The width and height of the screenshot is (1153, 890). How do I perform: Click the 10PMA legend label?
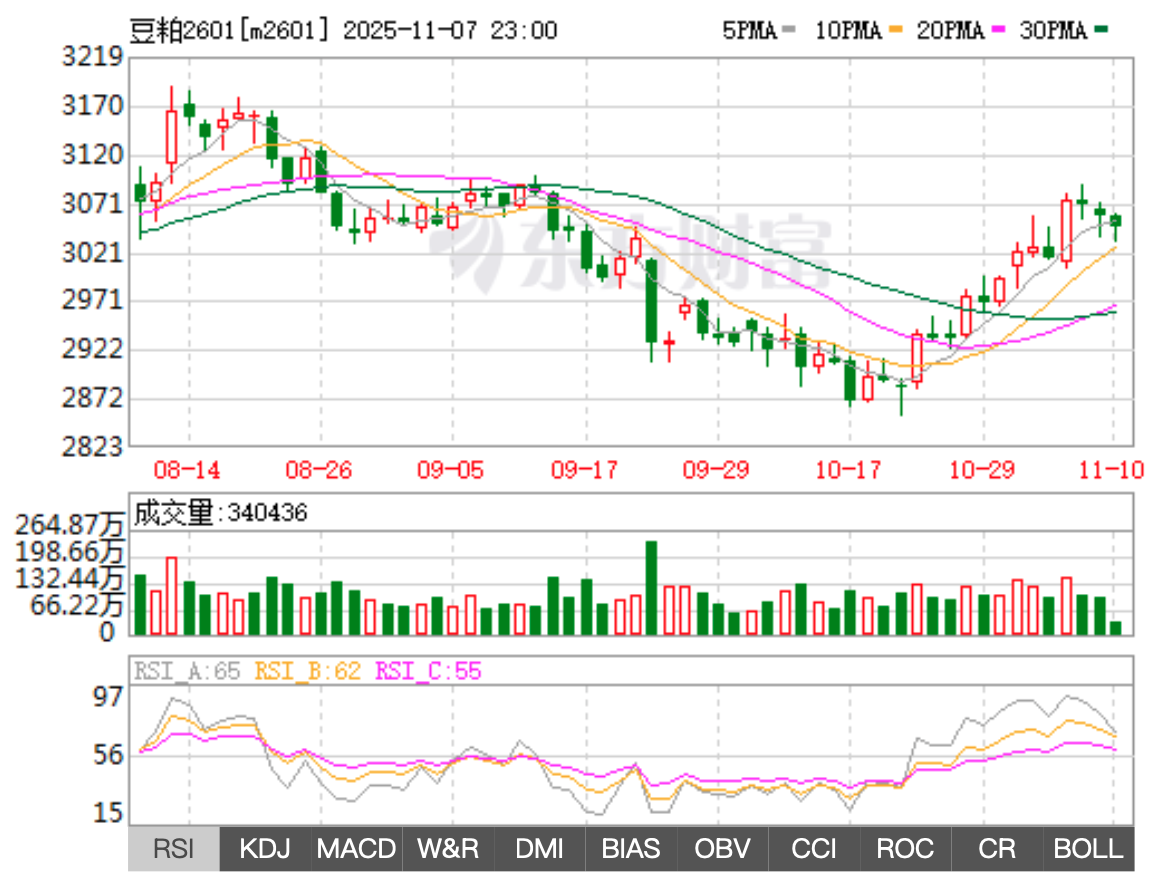(x=848, y=31)
